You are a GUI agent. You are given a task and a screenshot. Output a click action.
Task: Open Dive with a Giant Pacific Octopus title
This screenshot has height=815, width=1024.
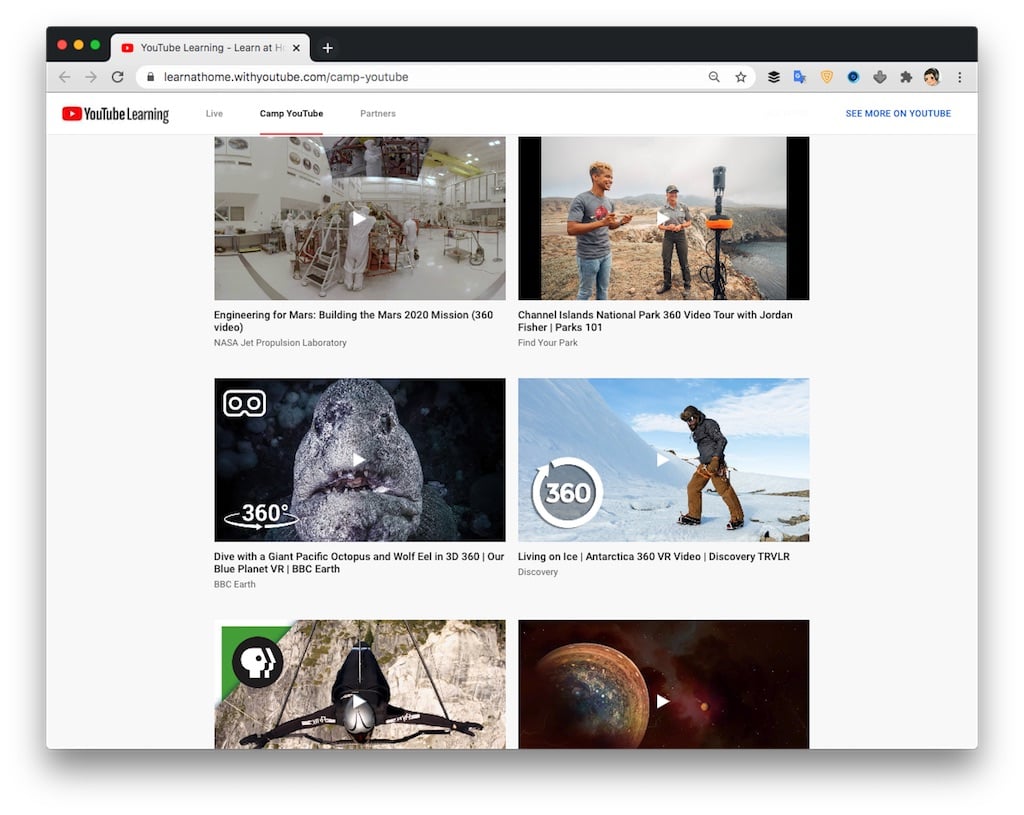click(359, 562)
